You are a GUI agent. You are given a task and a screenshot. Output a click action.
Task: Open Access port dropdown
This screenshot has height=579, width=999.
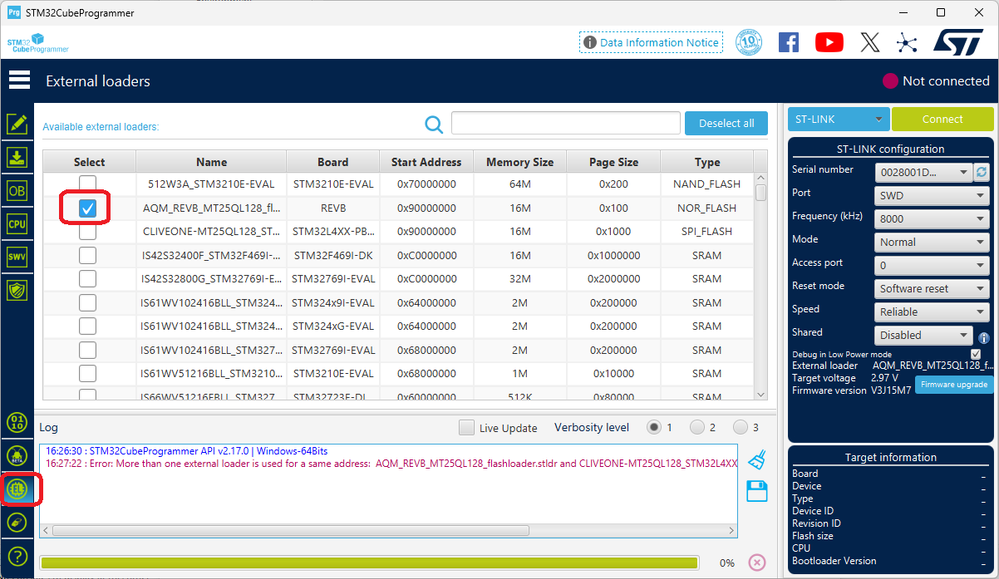[x=931, y=266]
